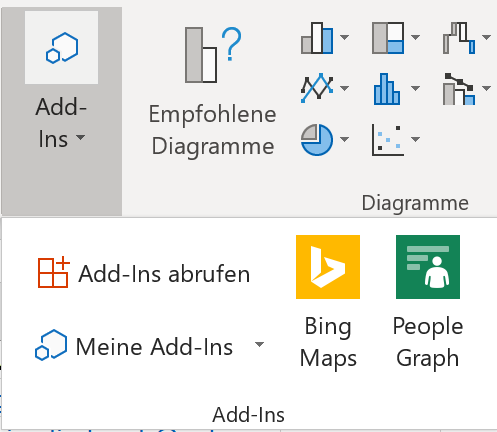Click the Add-Ins abrufen store icon
497x432 pixels.
tap(54, 273)
